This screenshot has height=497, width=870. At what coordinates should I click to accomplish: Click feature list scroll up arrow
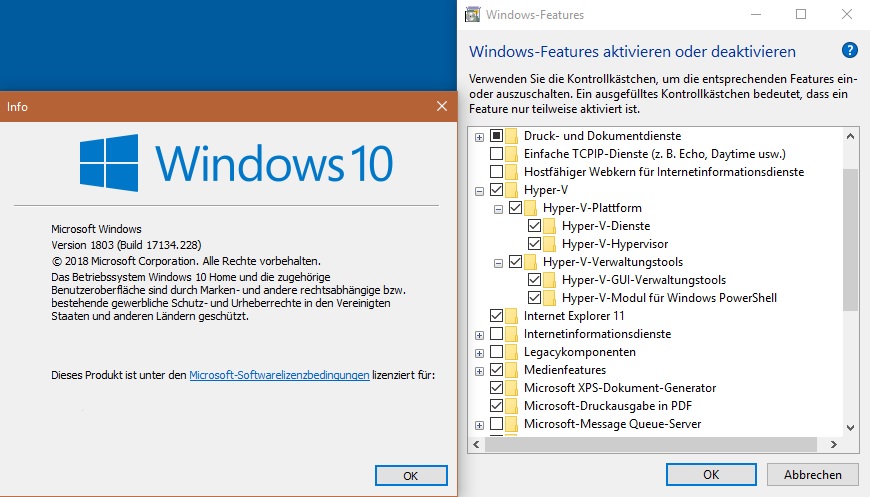tap(850, 136)
